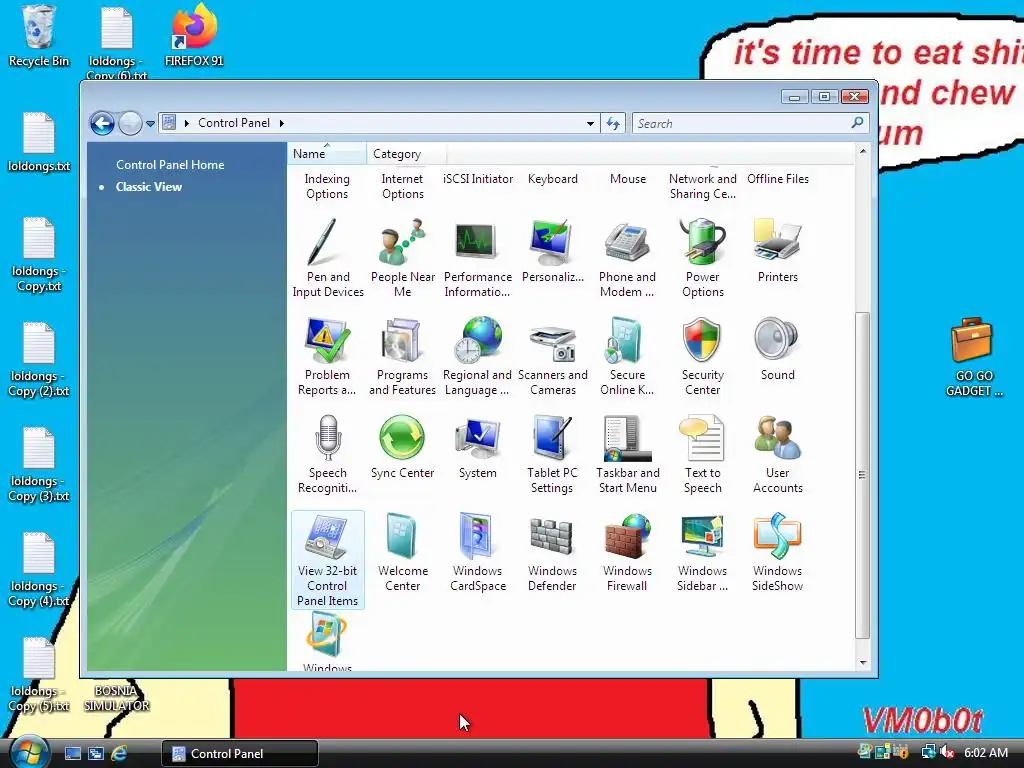
Task: Select GO GO GADGET desktop icon
Action: [x=973, y=357]
